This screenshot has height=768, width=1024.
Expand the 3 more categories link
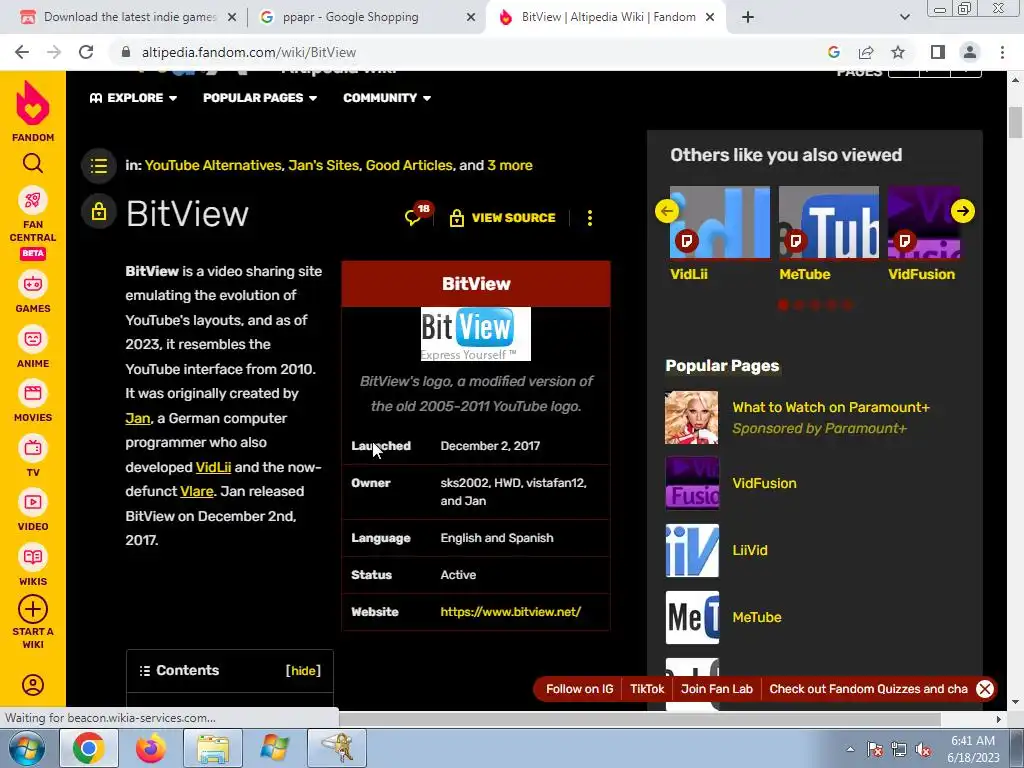[x=510, y=165]
